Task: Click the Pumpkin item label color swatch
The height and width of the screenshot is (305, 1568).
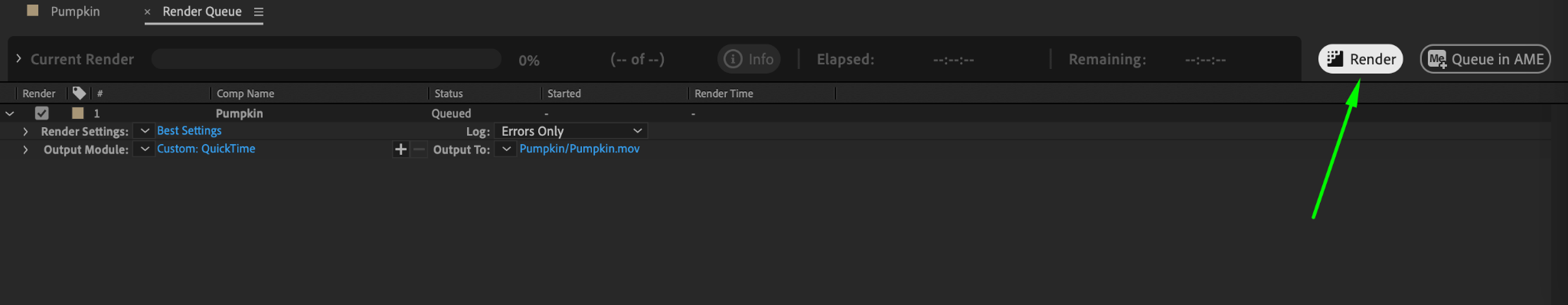Action: tap(77, 113)
